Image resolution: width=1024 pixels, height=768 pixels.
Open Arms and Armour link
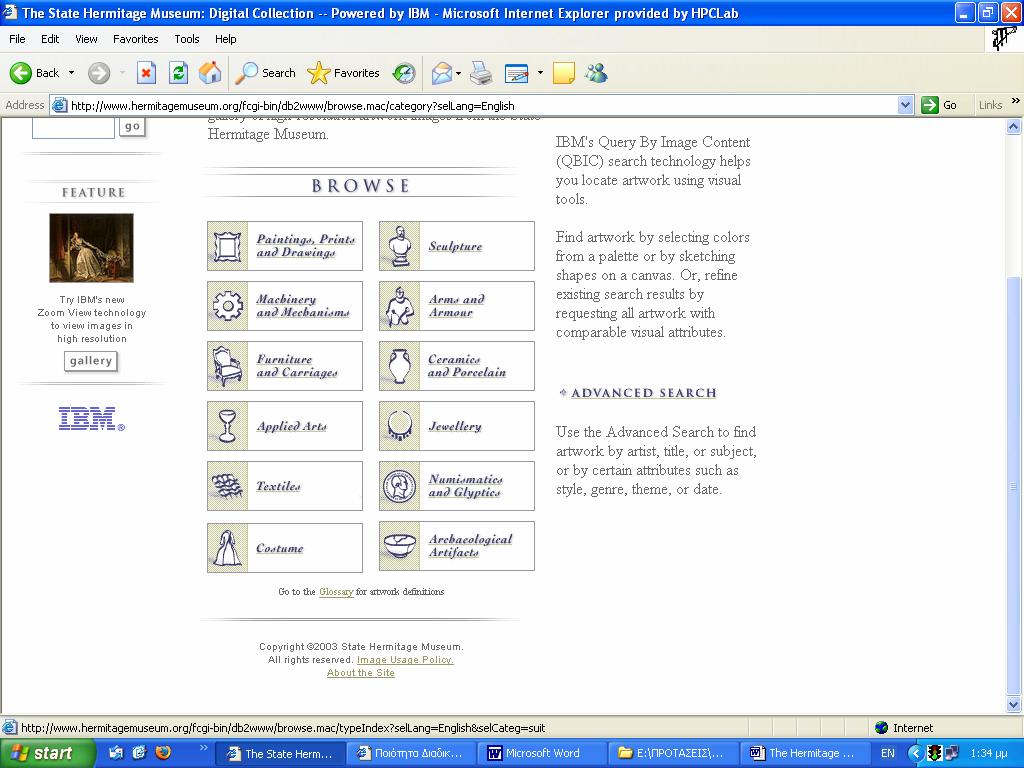click(x=456, y=306)
